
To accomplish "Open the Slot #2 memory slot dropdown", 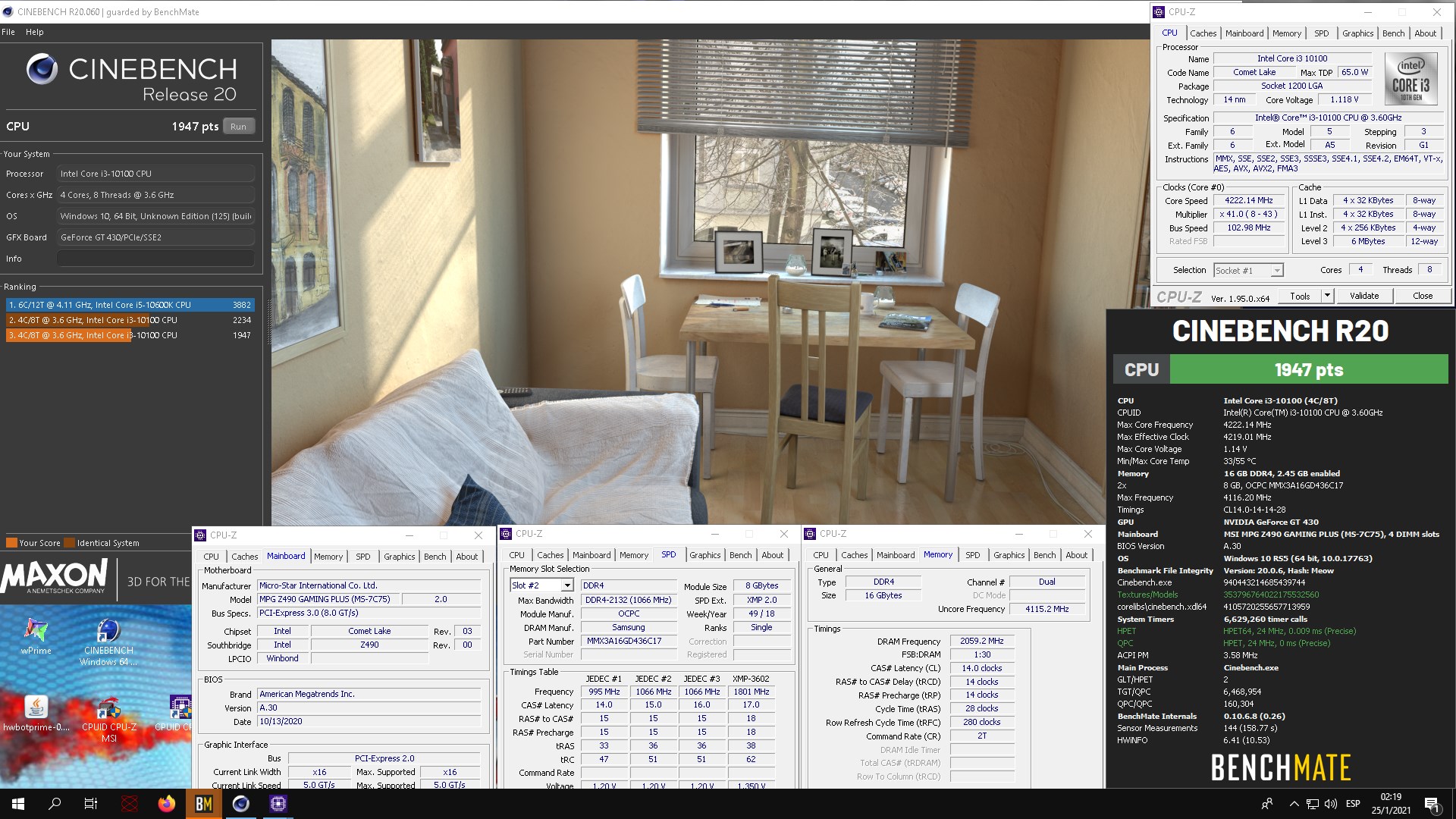I will pos(567,585).
